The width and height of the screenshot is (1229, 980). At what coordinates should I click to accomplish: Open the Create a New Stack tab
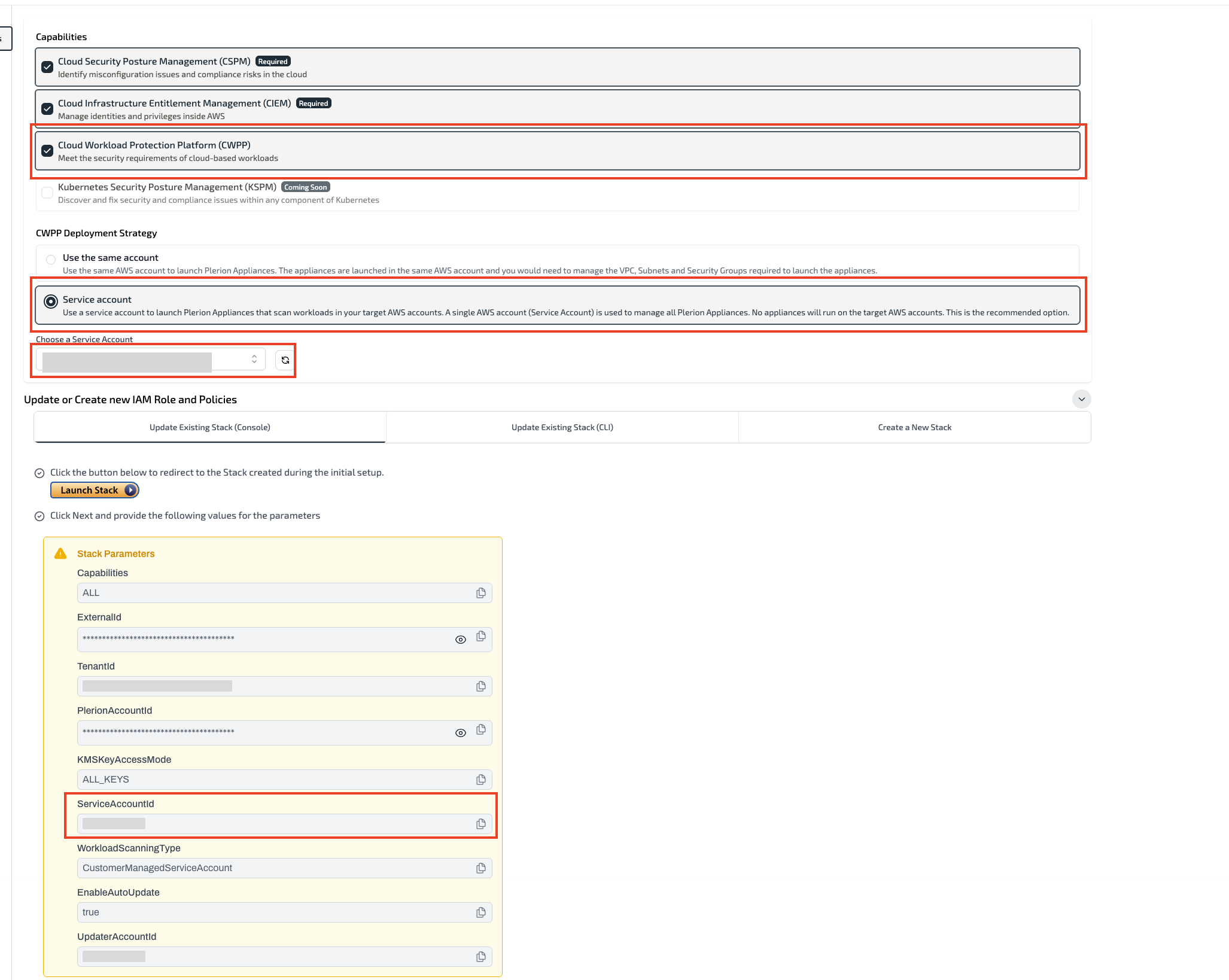(x=914, y=427)
